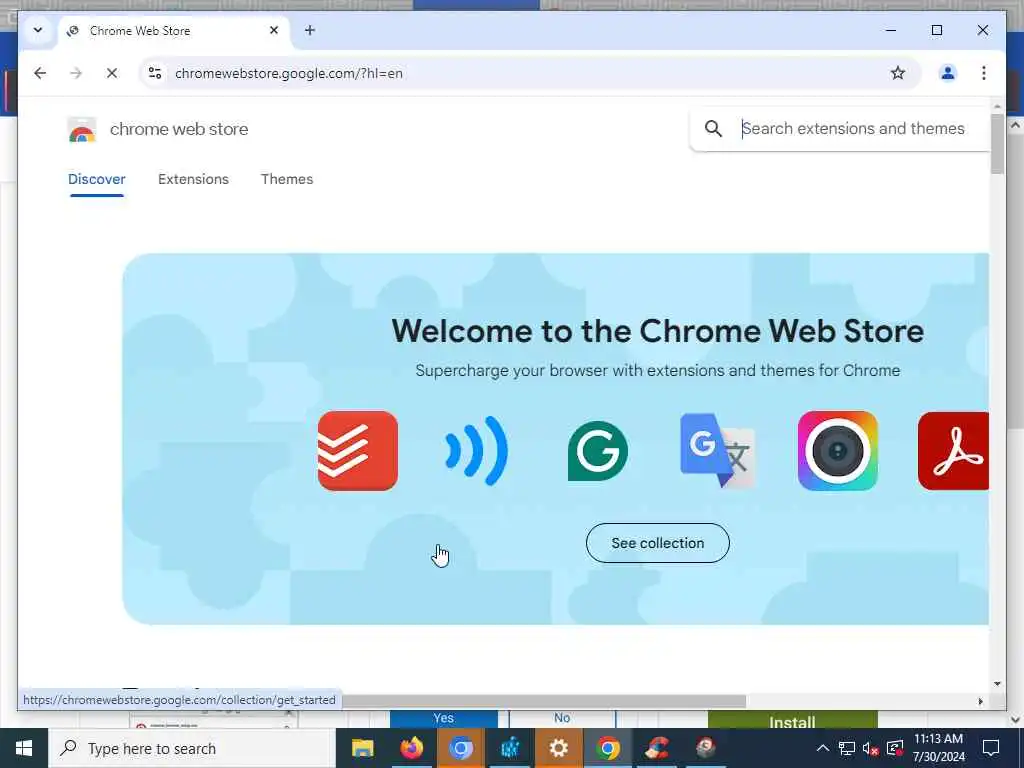Screen dimensions: 1024x768
Task: Maximize the Chrome window
Action: pos(936,30)
